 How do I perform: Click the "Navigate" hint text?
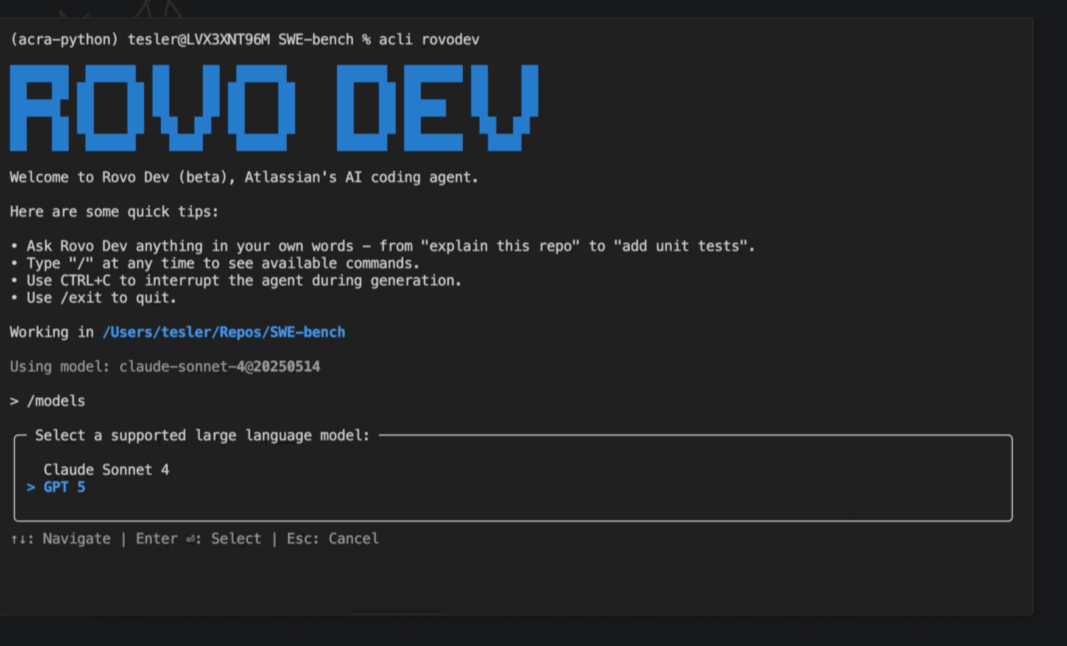76,539
